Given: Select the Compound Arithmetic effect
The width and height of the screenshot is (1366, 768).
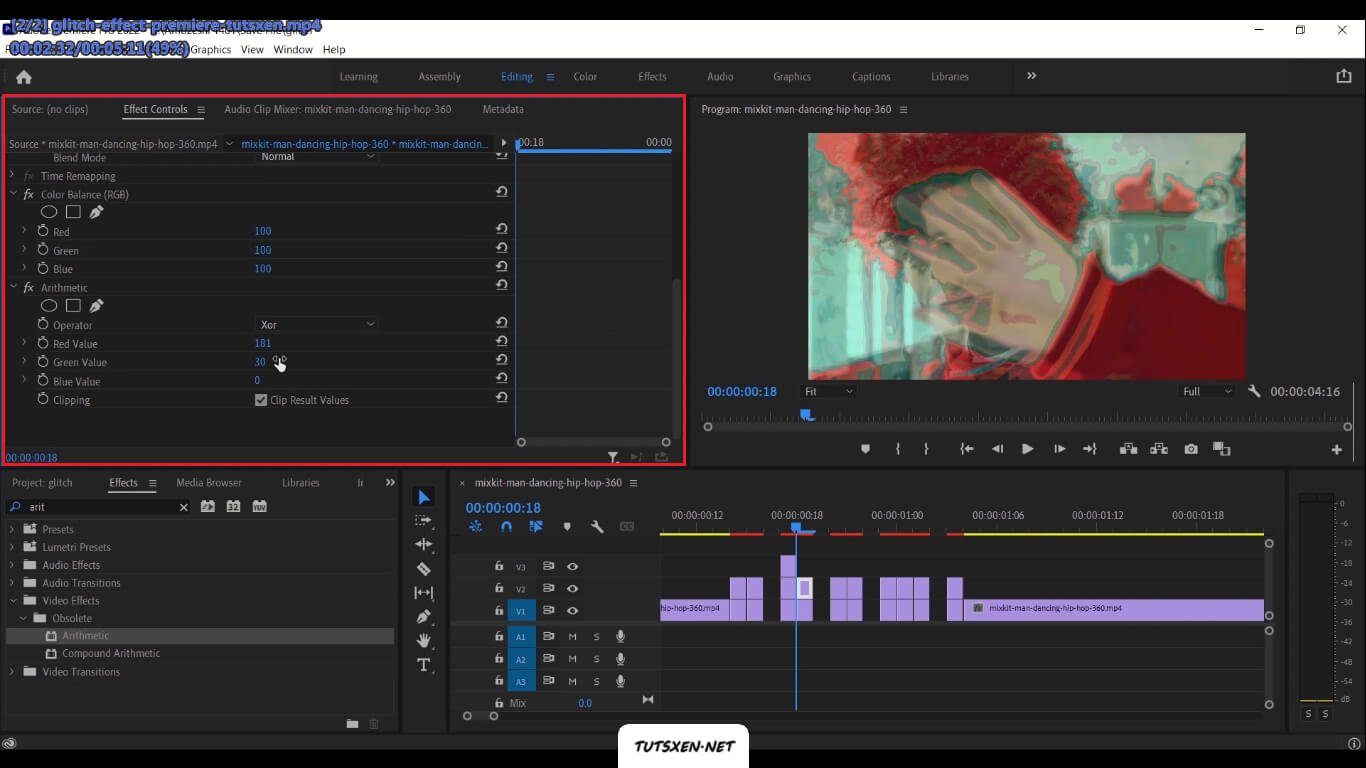Looking at the screenshot, I should coord(111,654).
